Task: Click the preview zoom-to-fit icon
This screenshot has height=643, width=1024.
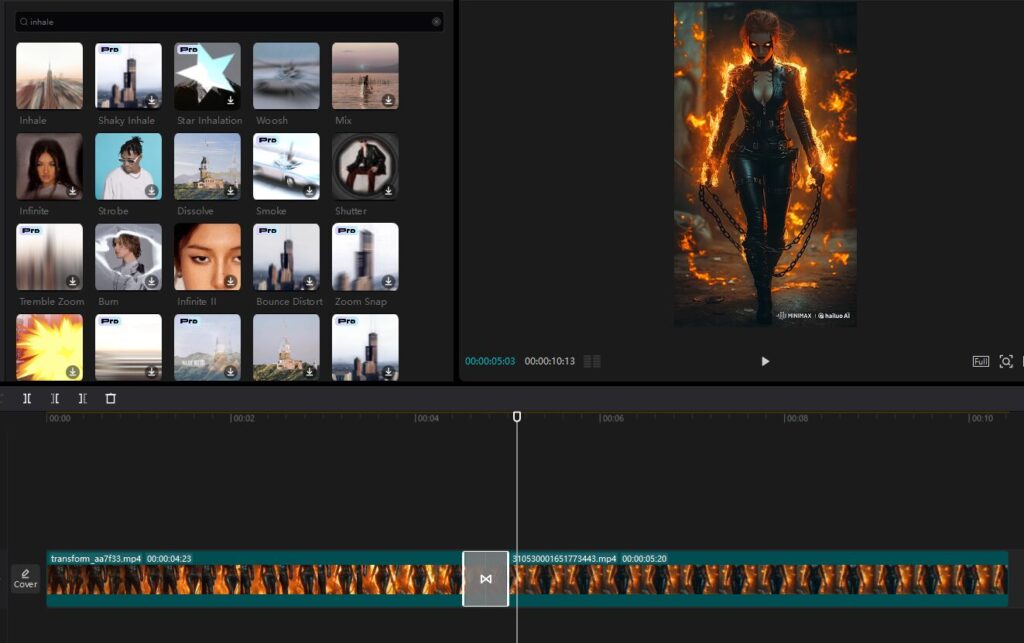Action: (1006, 362)
